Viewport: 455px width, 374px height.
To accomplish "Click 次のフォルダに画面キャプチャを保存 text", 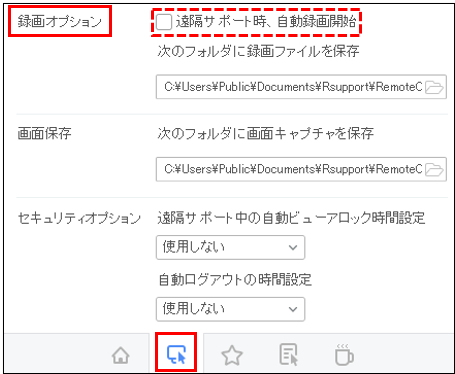I will click(x=265, y=133).
